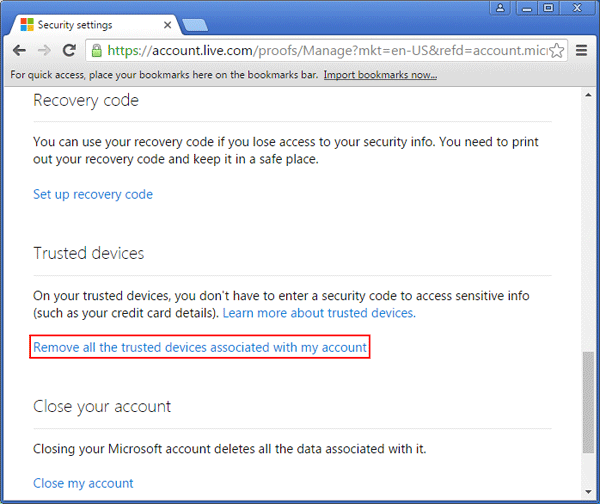Open the Set up recovery code link

tap(93, 194)
